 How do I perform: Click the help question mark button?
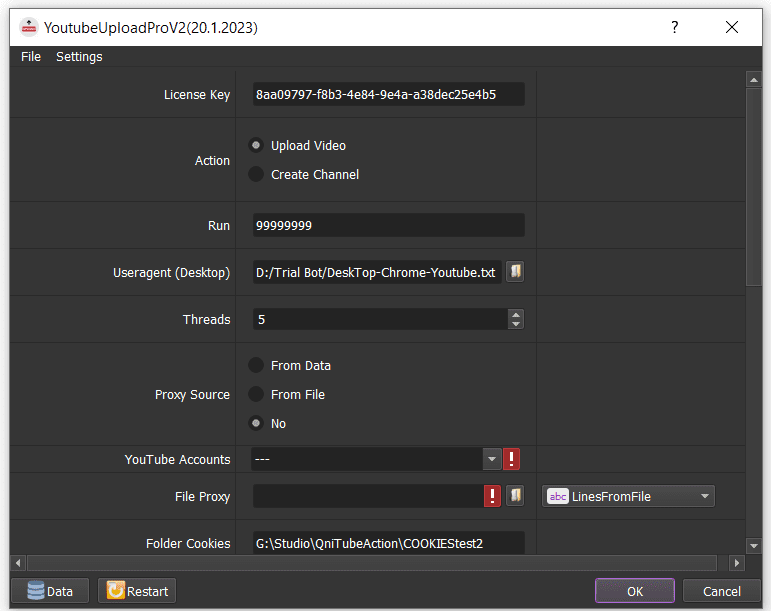[x=675, y=27]
